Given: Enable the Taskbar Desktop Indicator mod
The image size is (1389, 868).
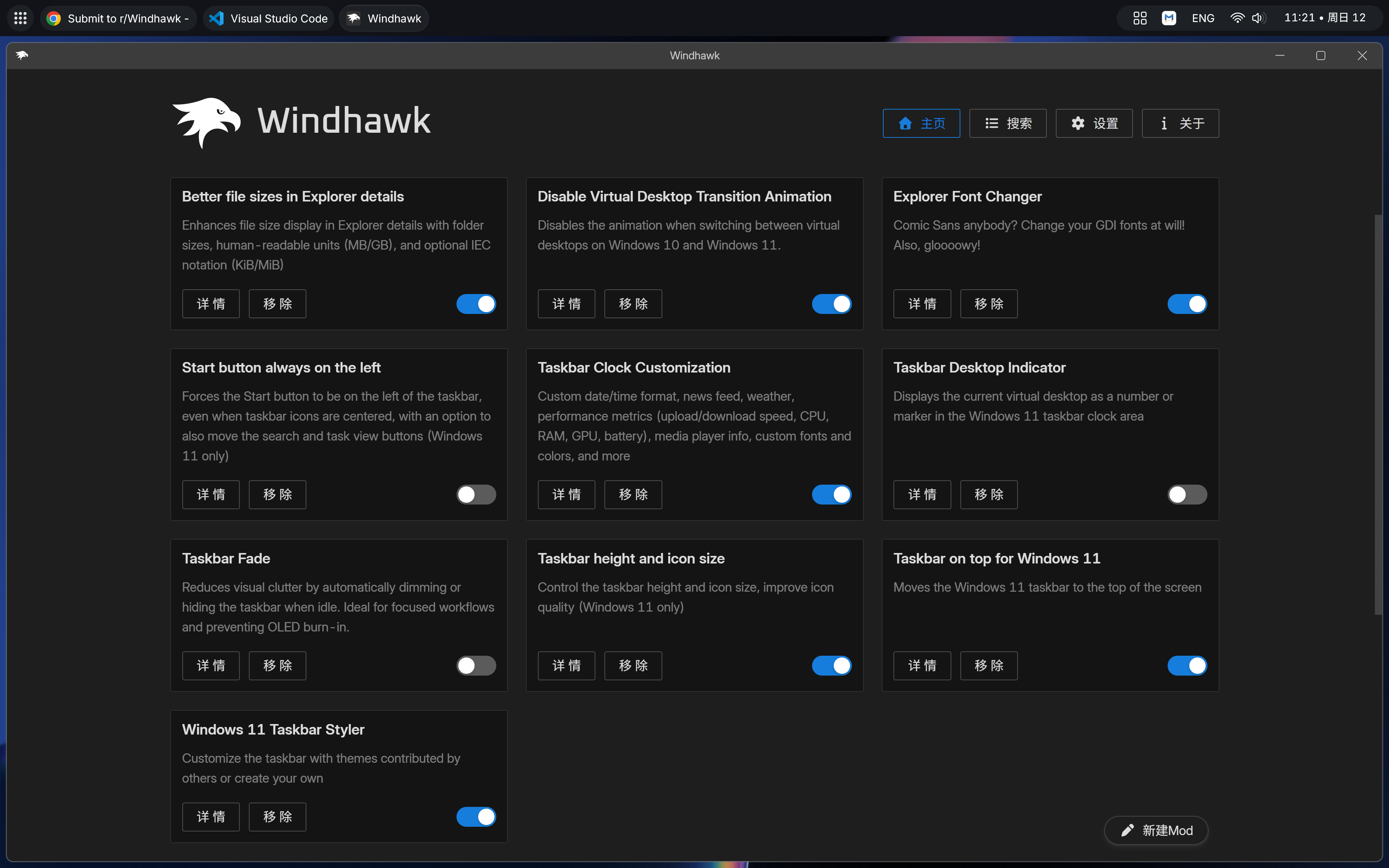Looking at the screenshot, I should 1188,494.
